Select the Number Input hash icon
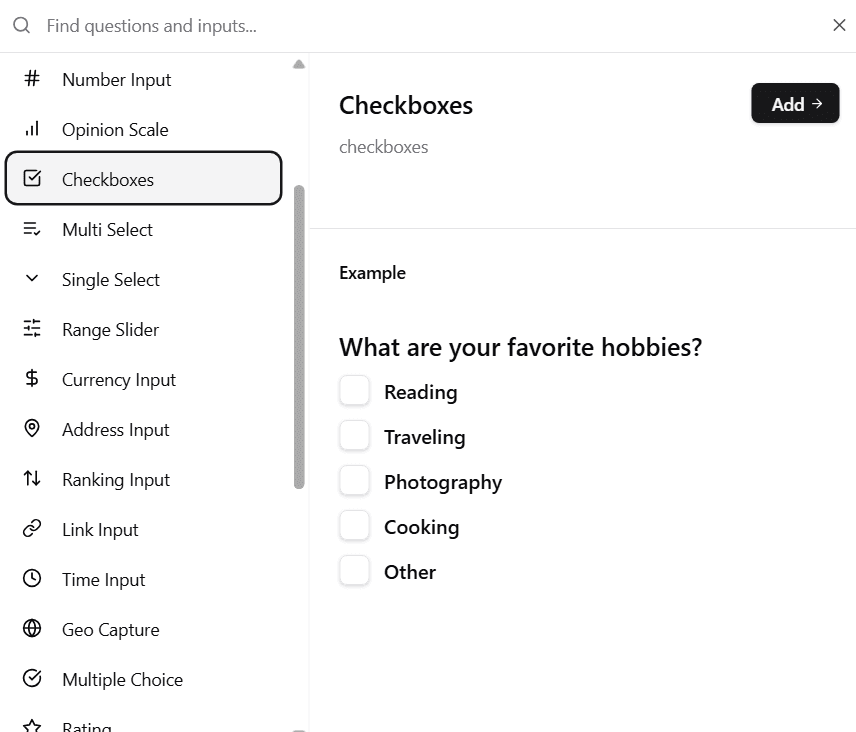Viewport: 856px width, 732px height. point(31,79)
